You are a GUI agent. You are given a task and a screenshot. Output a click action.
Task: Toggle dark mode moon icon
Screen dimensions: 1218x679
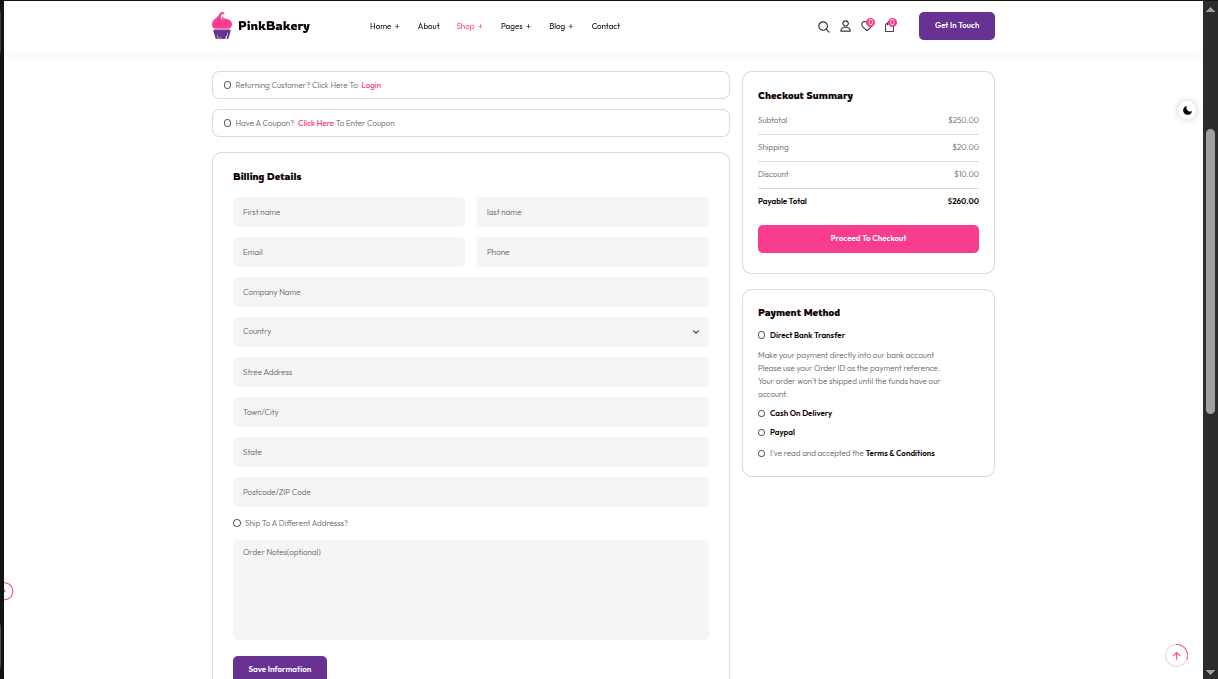(x=1187, y=110)
